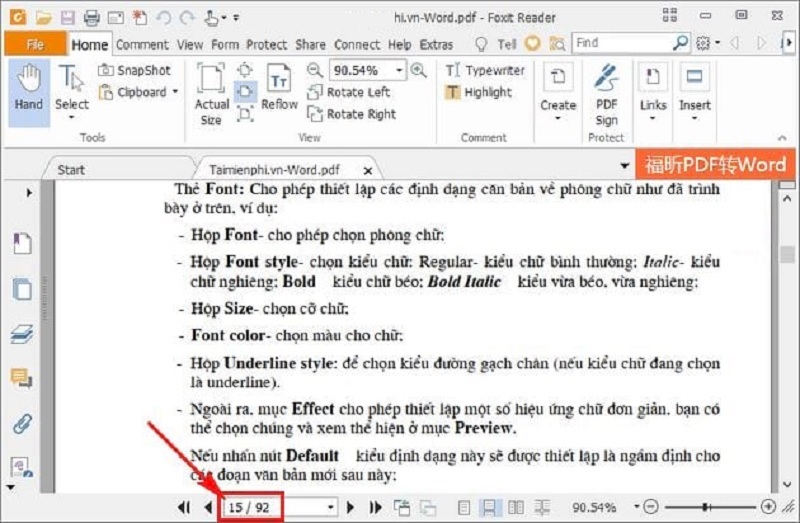
Task: Zoom out with the ribbon magnifier minus
Action: (315, 70)
